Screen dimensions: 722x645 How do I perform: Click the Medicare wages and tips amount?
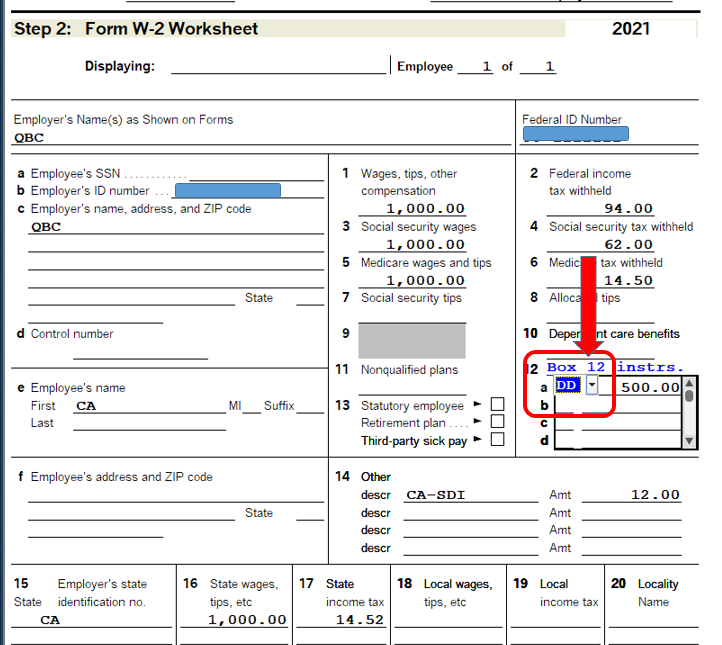[413, 280]
